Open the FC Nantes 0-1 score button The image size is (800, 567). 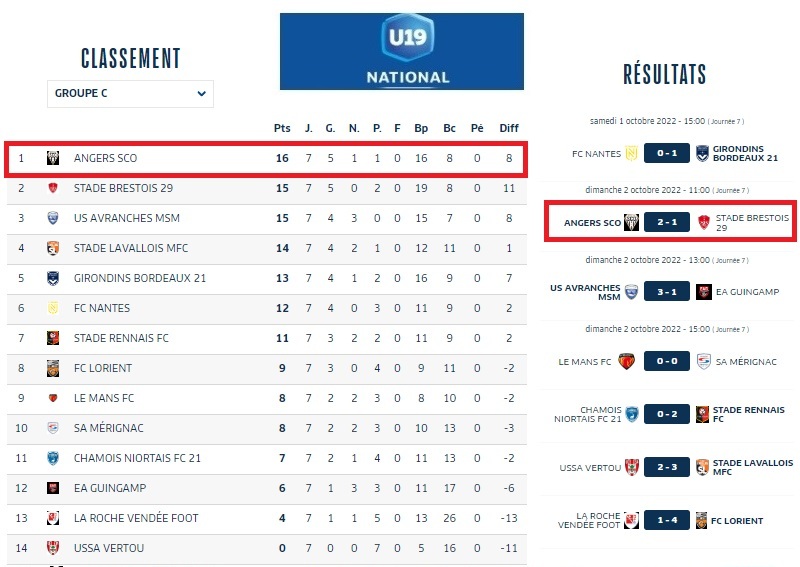(666, 154)
